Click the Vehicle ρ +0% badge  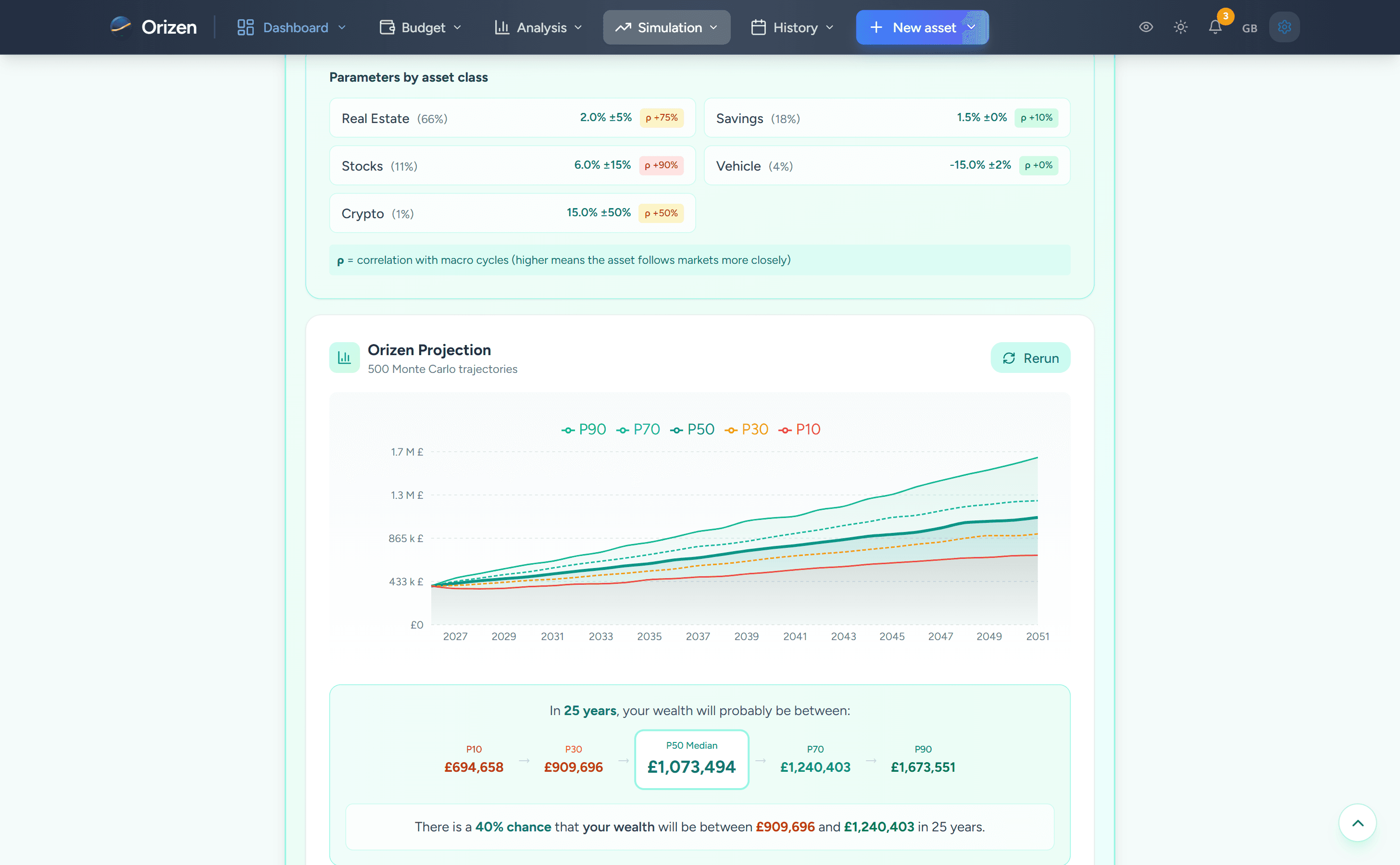pyautogui.click(x=1038, y=165)
